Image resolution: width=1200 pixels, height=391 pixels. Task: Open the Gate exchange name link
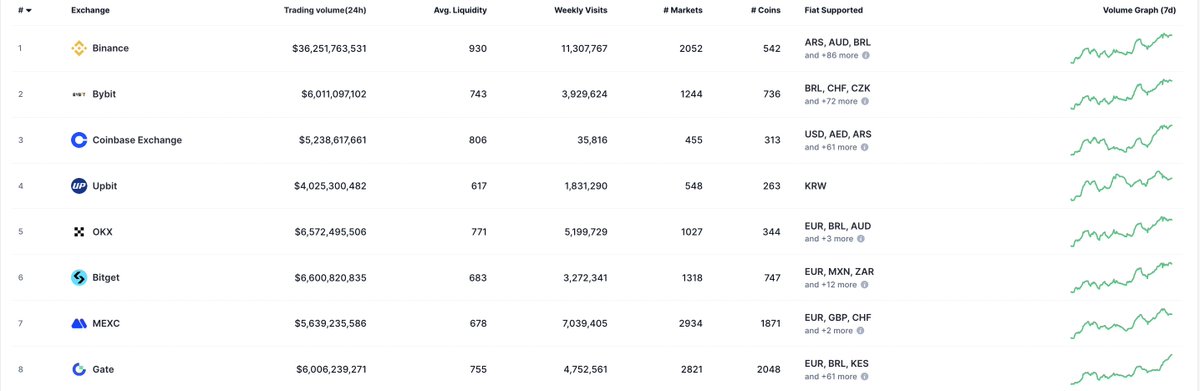[103, 370]
